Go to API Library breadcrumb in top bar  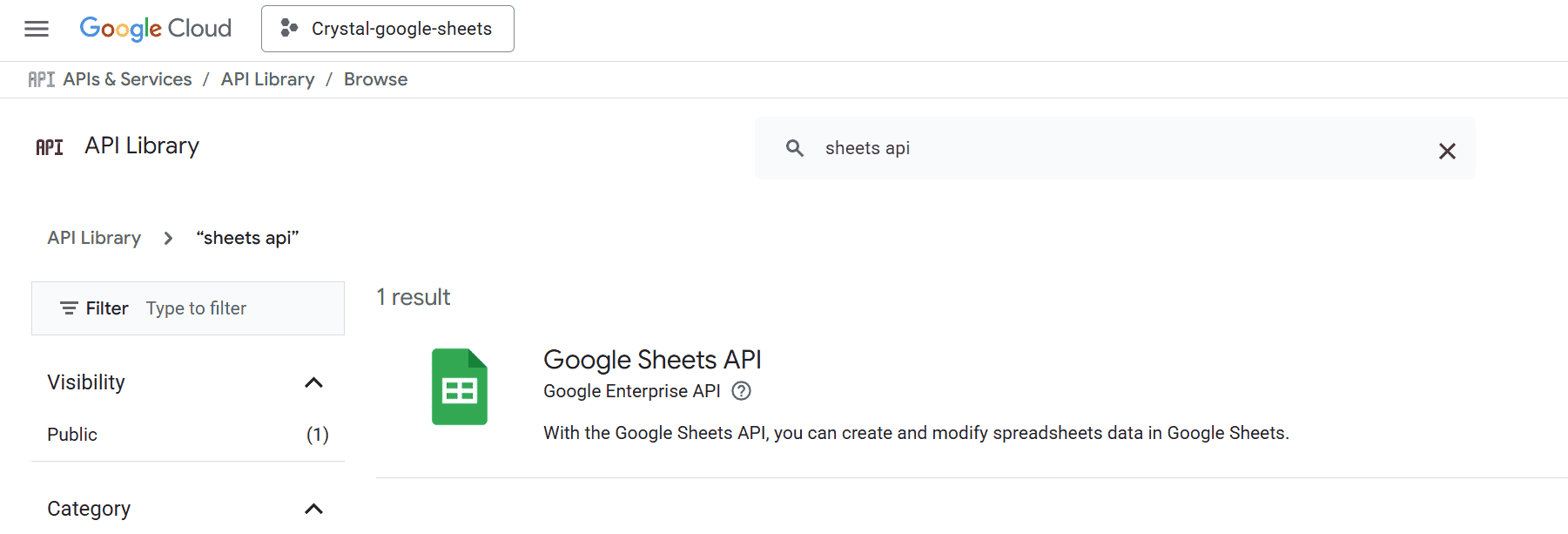click(267, 79)
